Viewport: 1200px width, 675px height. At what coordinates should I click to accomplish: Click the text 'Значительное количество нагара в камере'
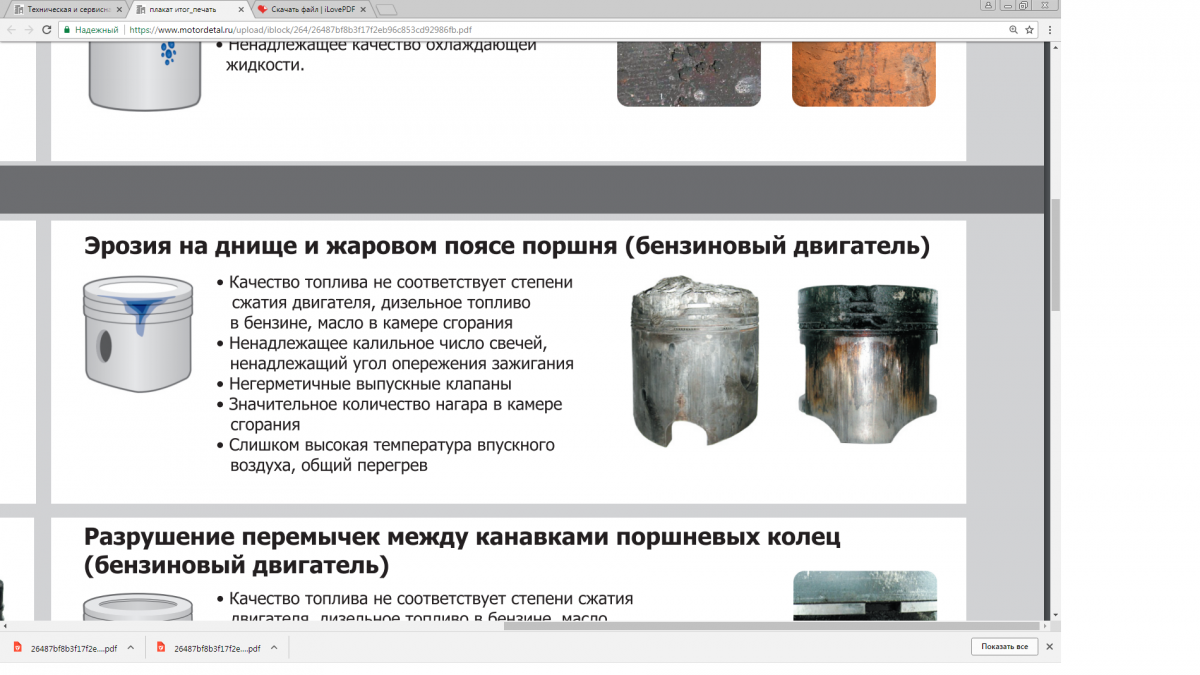click(x=395, y=405)
